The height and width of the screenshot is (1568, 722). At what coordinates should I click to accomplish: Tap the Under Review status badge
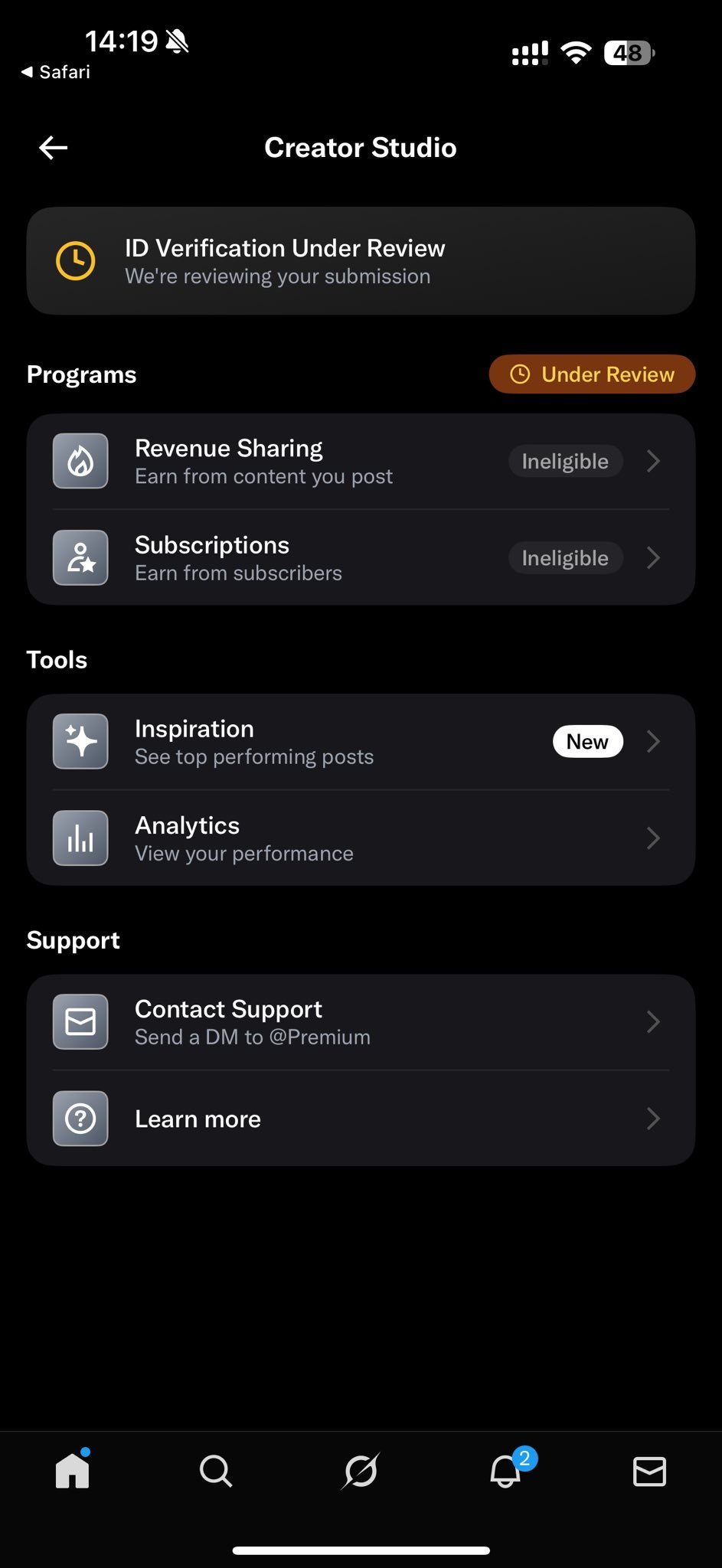point(592,374)
